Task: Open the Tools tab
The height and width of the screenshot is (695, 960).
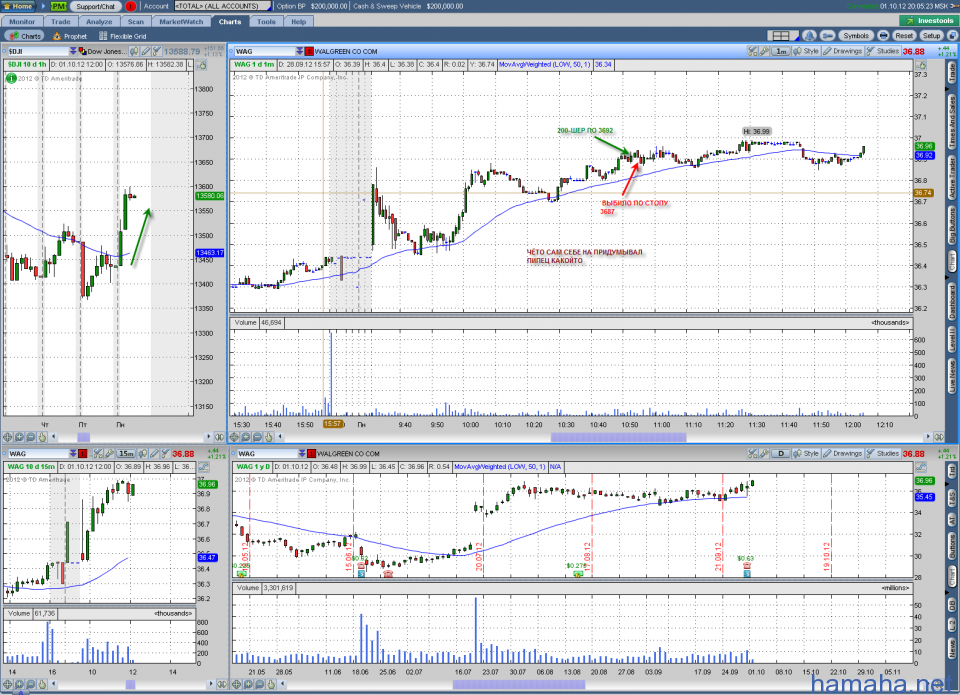Action: (266, 21)
